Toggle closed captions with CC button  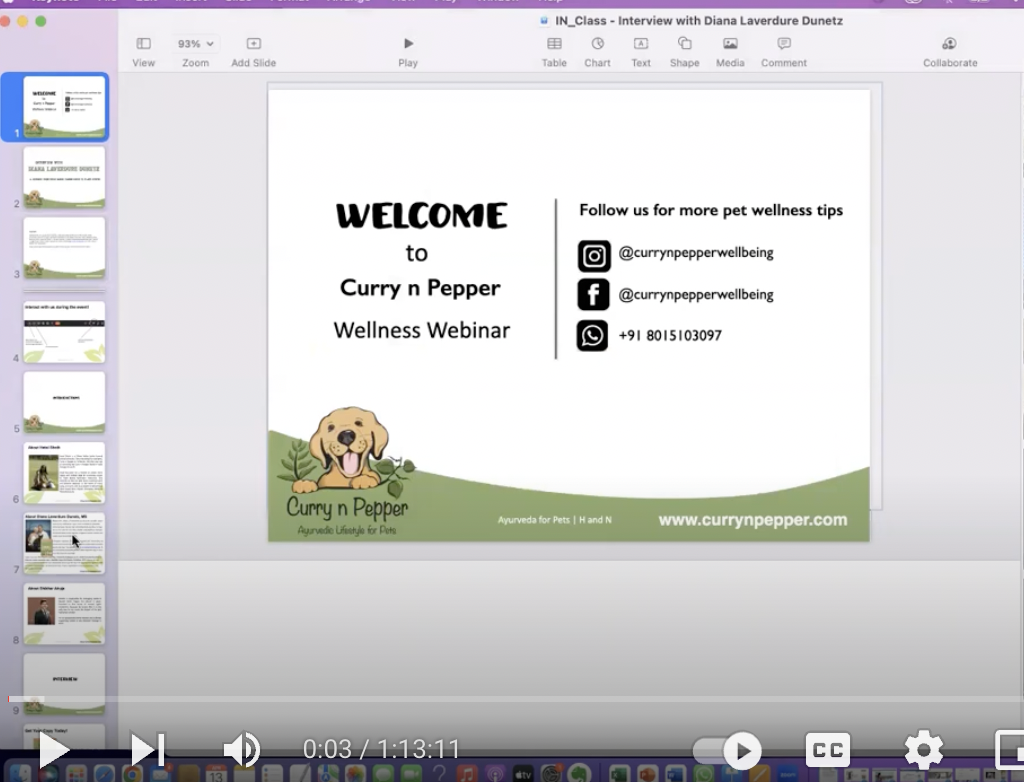(827, 750)
